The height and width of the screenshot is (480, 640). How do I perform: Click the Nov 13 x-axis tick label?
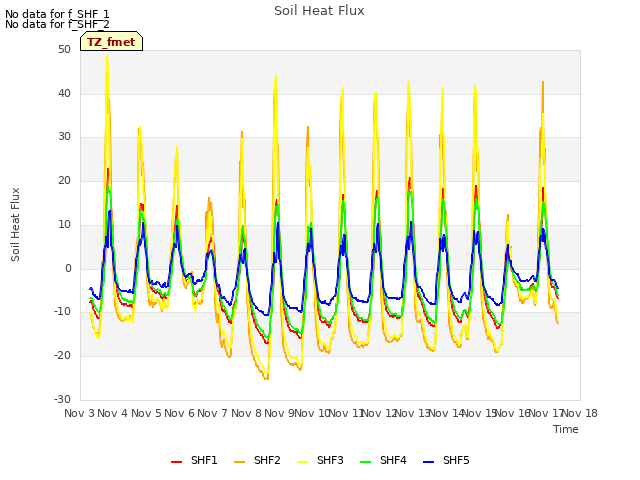pyautogui.click(x=413, y=413)
